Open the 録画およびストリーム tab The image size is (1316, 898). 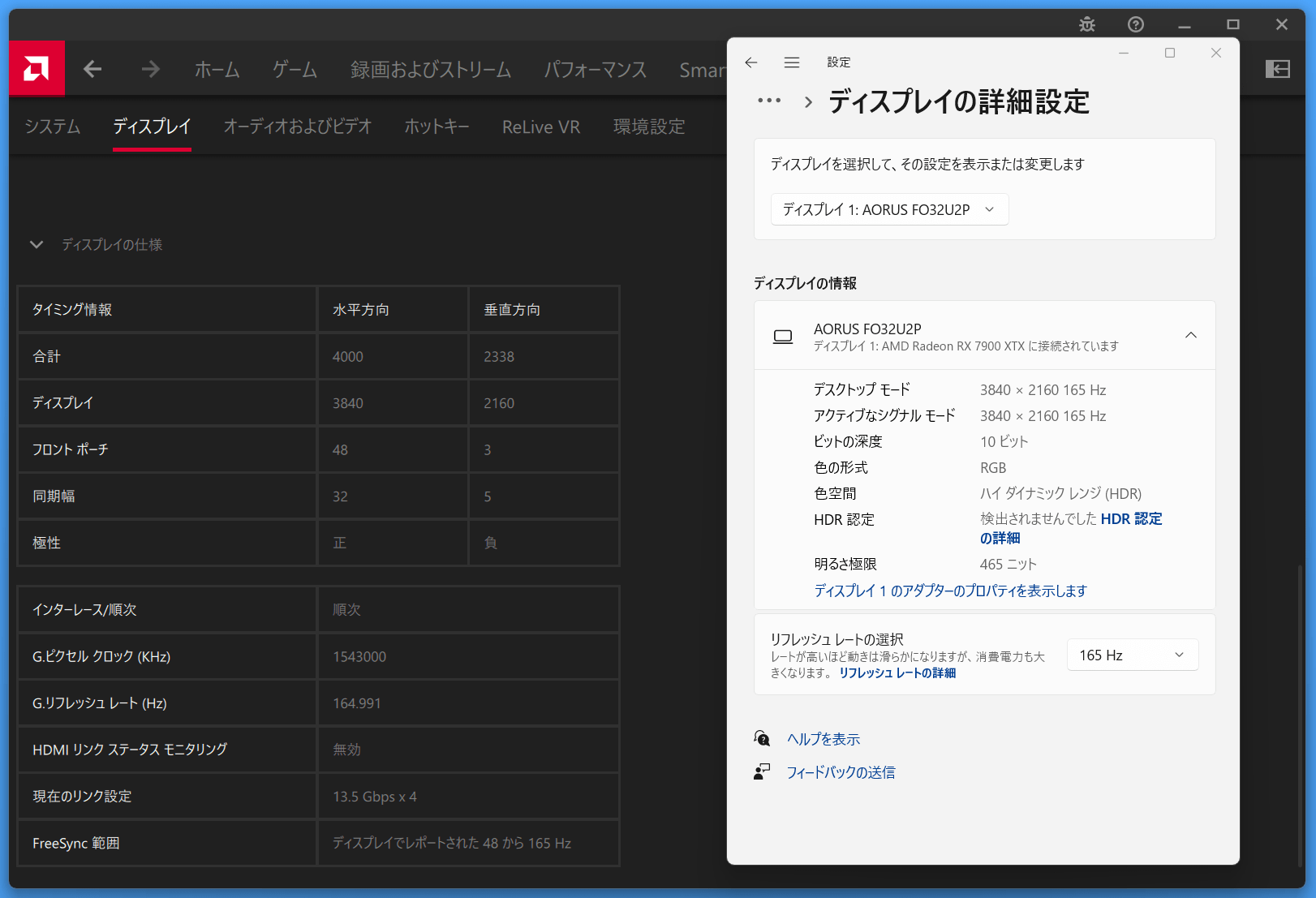point(431,70)
